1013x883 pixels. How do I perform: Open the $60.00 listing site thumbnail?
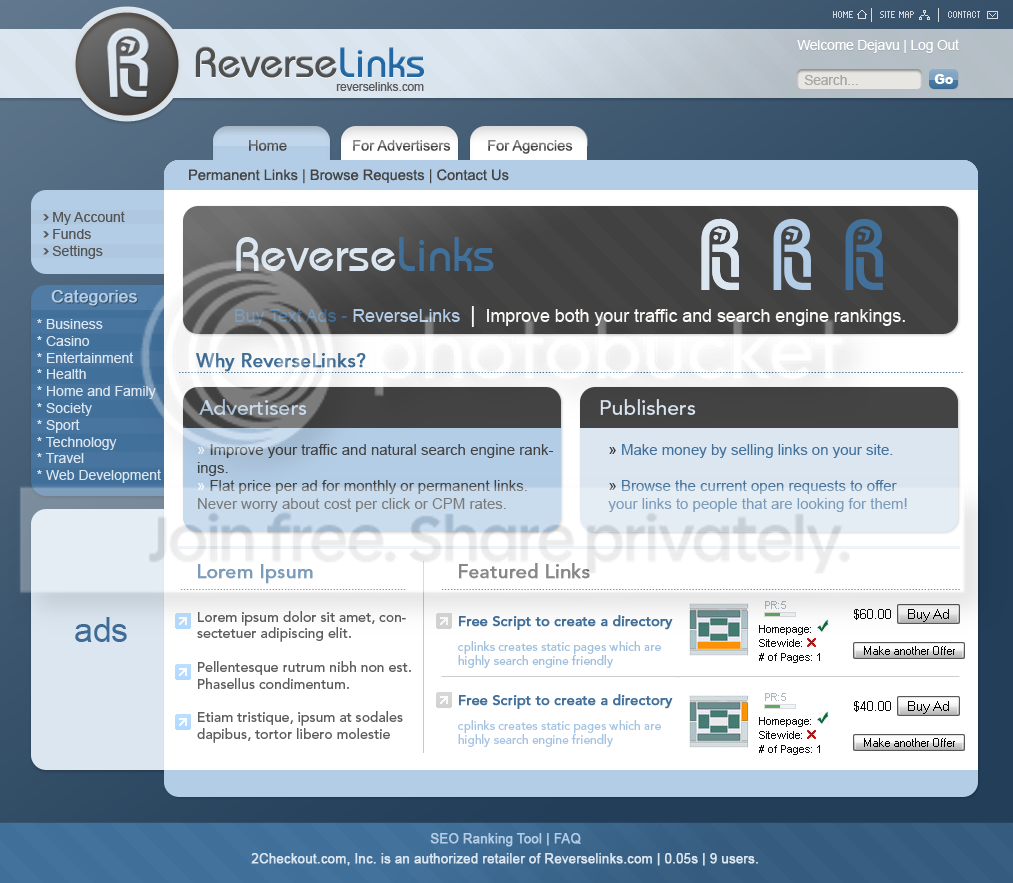point(718,629)
